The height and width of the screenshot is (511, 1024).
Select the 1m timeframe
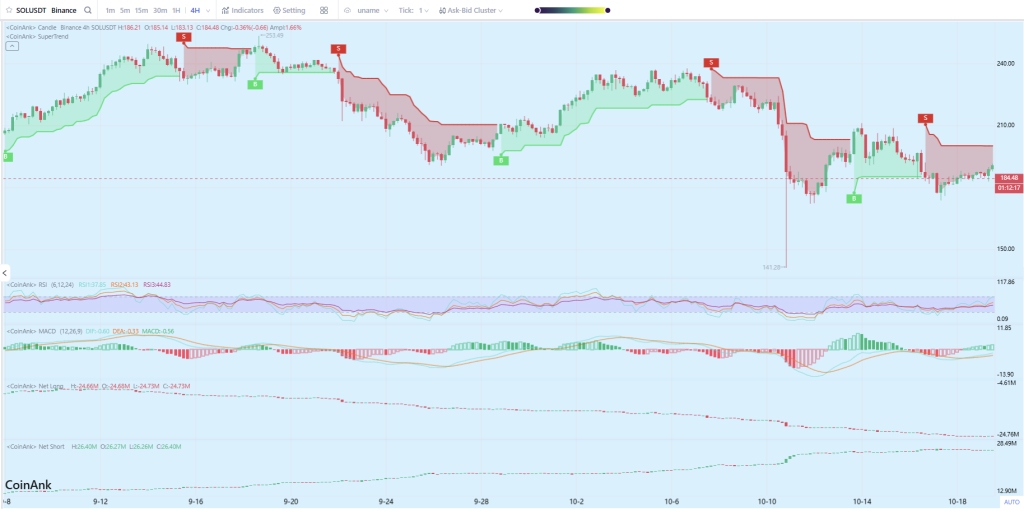point(110,10)
